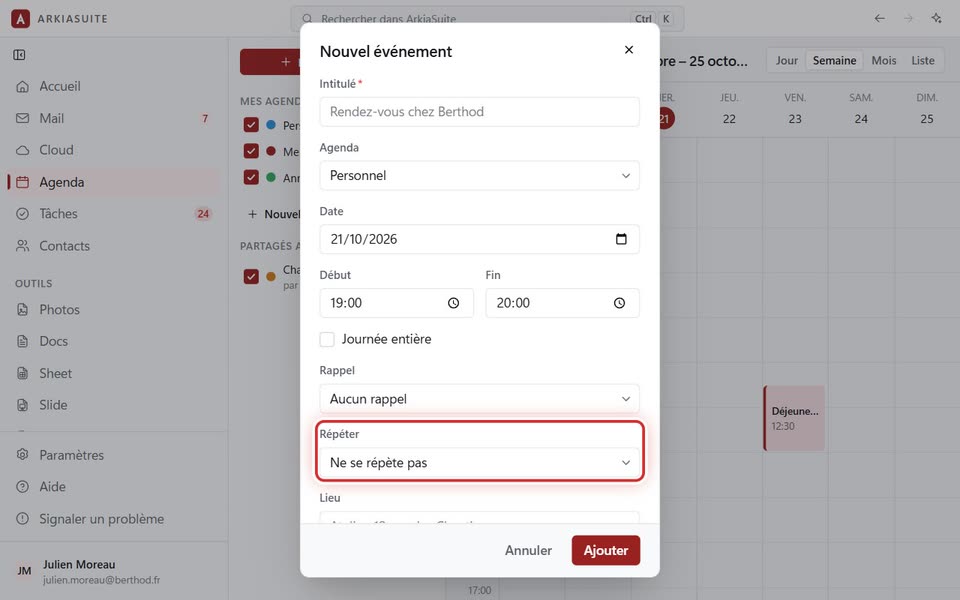Open the Julien Moreau account menu

[x=114, y=571]
